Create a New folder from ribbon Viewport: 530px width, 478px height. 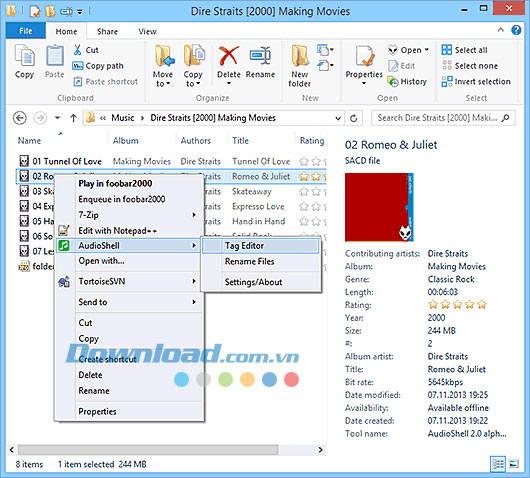299,66
